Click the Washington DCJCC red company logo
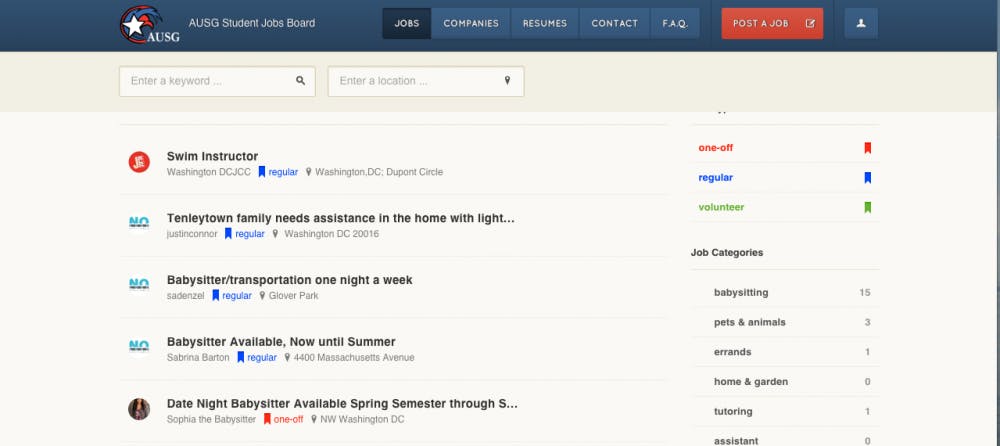Screen dimensions: 1000x446 click(x=139, y=162)
